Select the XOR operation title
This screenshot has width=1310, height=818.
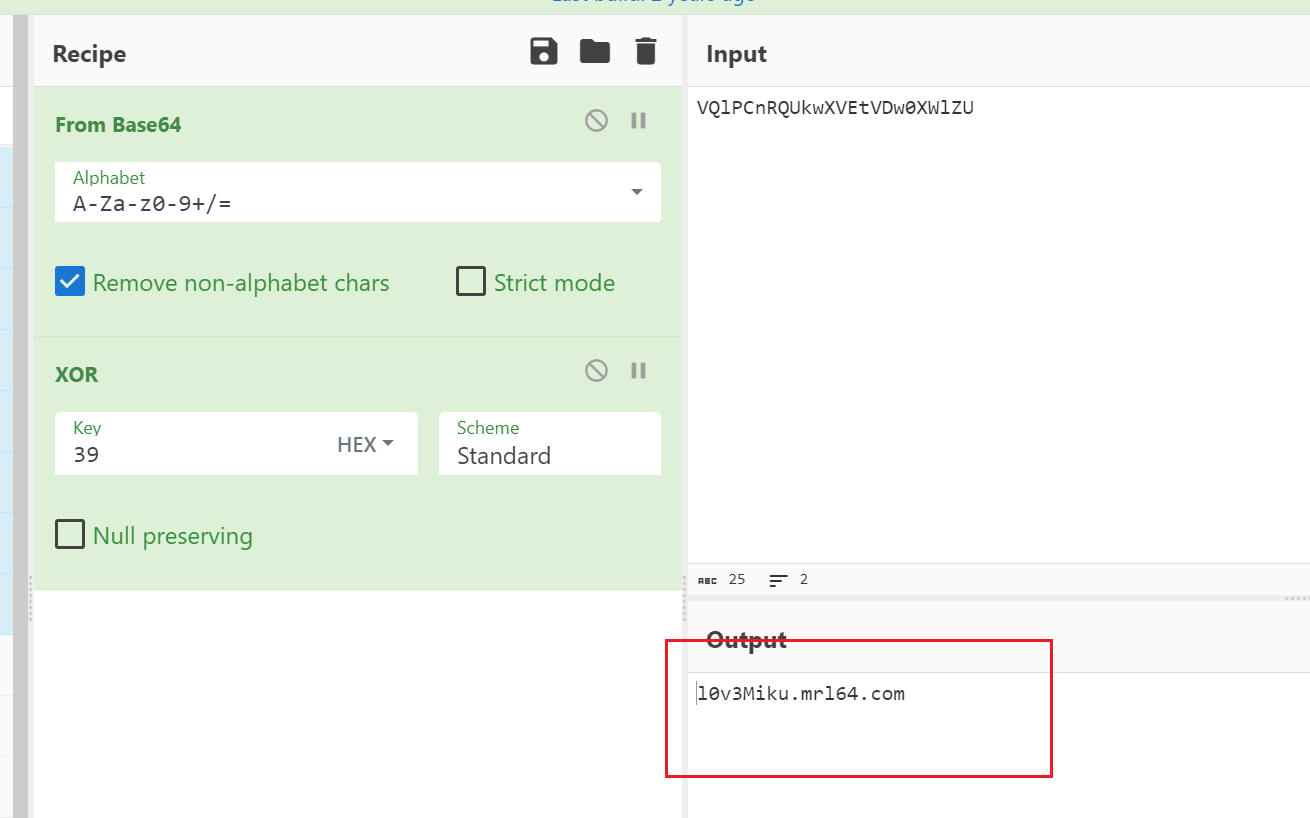tap(77, 375)
